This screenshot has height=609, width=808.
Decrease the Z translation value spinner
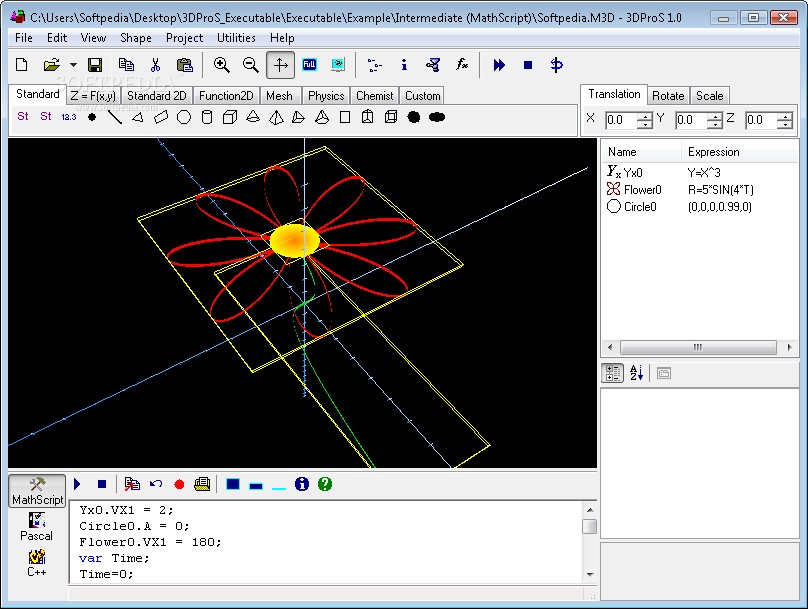[784, 125]
